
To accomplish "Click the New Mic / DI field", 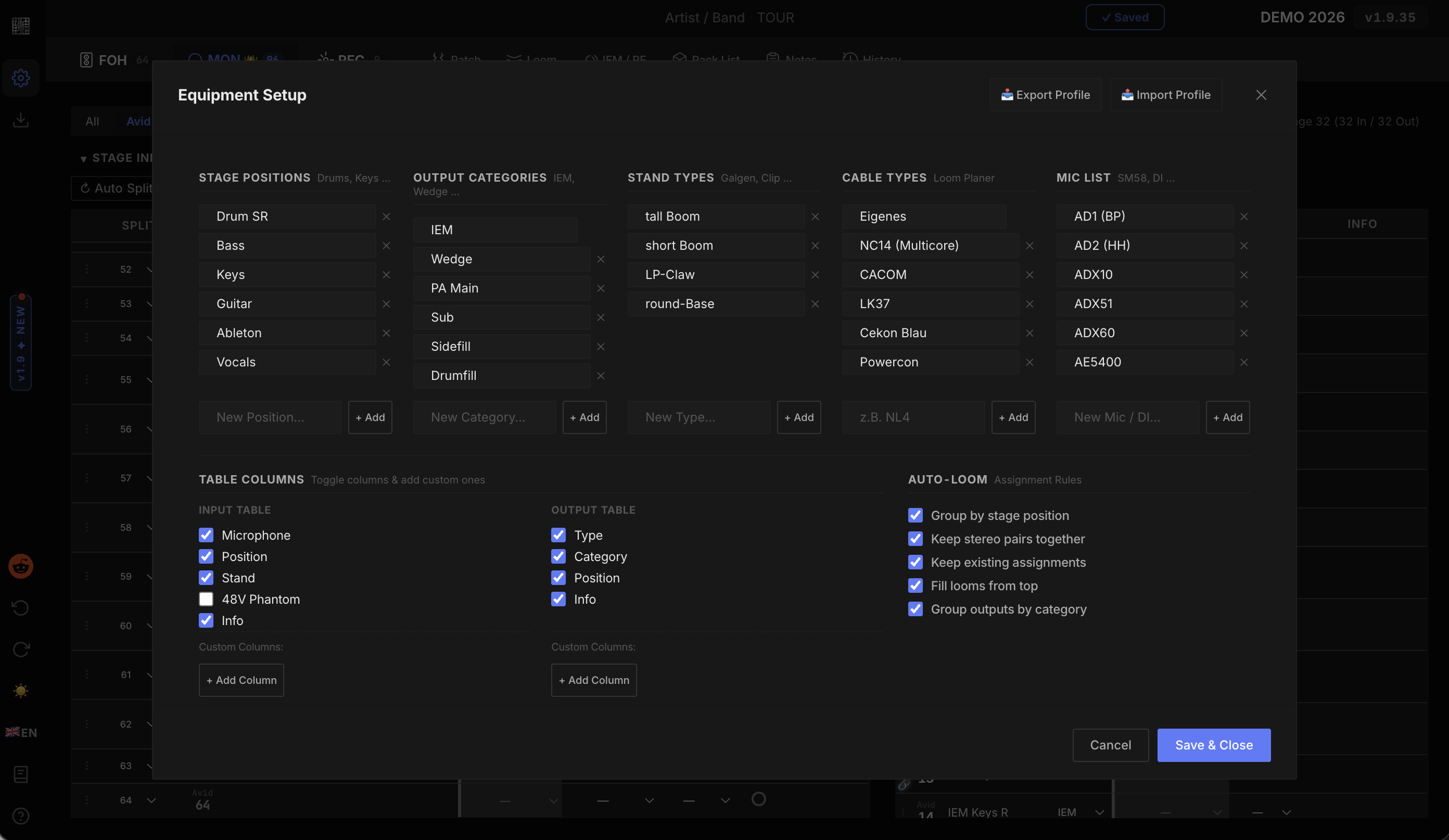I will coord(1128,417).
